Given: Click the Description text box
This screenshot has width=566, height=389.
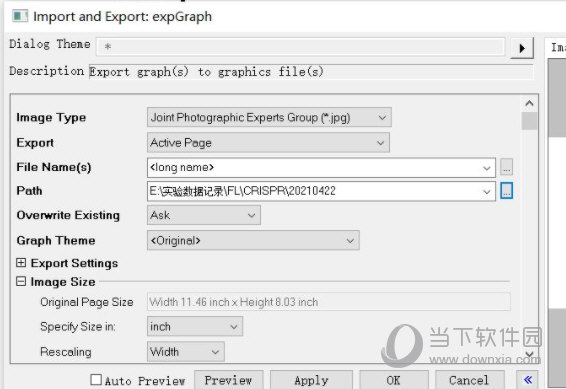Looking at the screenshot, I should [x=311, y=71].
